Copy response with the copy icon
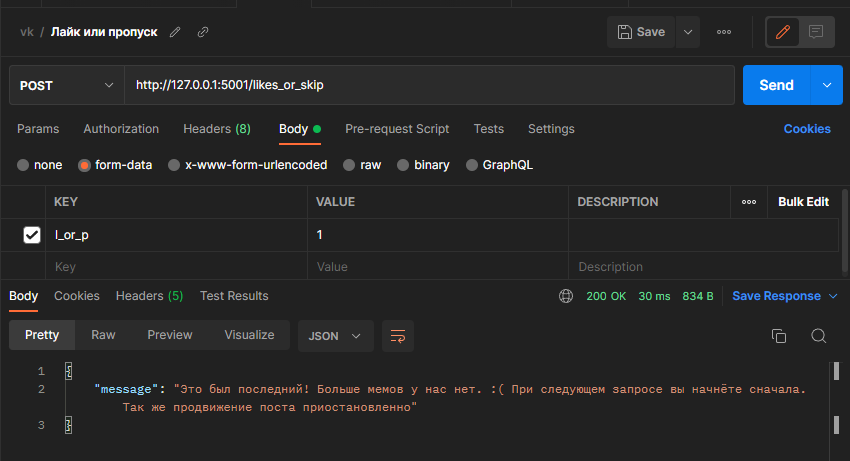The image size is (850, 461). tap(779, 336)
